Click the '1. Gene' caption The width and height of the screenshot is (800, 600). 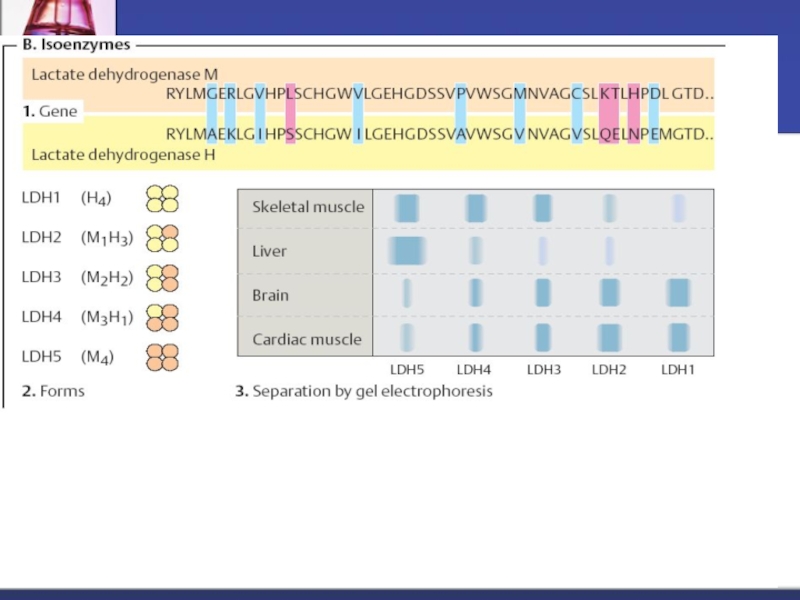[x=50, y=111]
